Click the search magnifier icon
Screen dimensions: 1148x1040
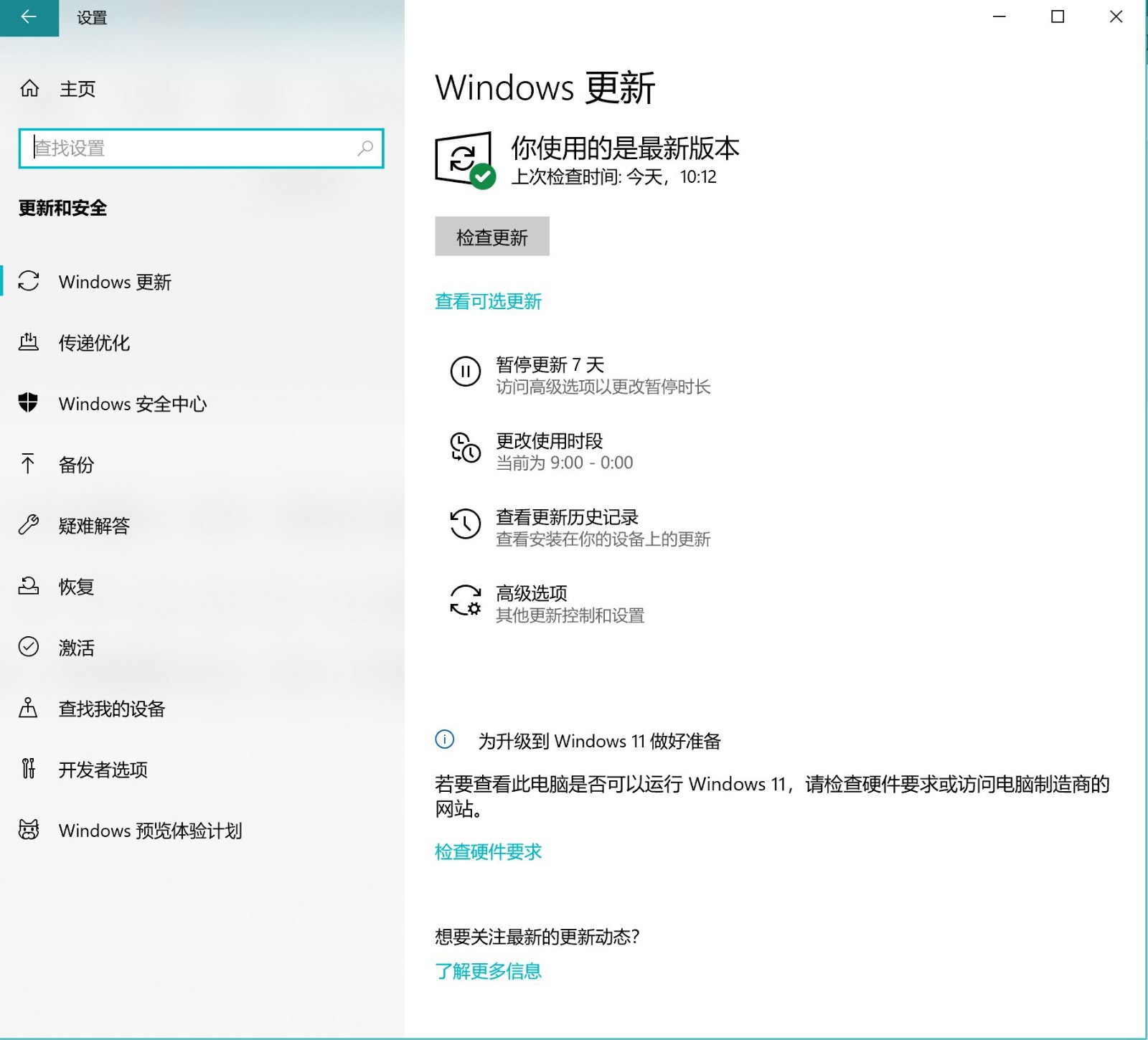pyautogui.click(x=365, y=148)
